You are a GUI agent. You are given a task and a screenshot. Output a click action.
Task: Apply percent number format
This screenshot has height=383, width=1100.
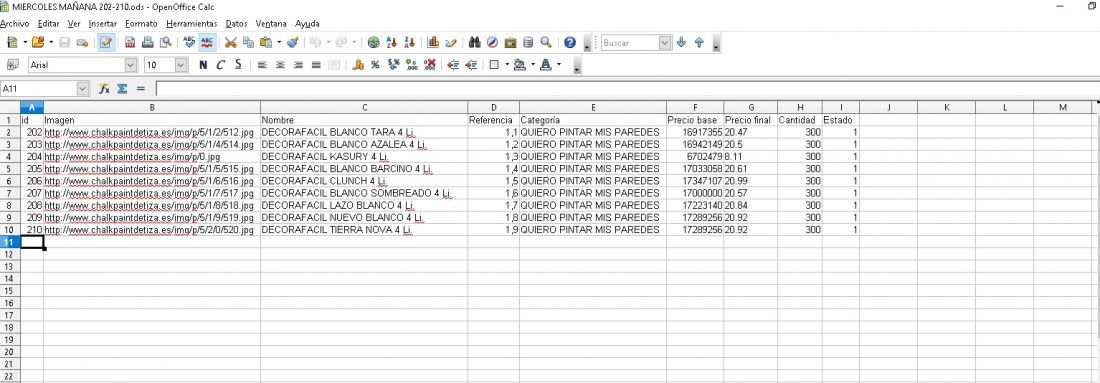point(375,65)
